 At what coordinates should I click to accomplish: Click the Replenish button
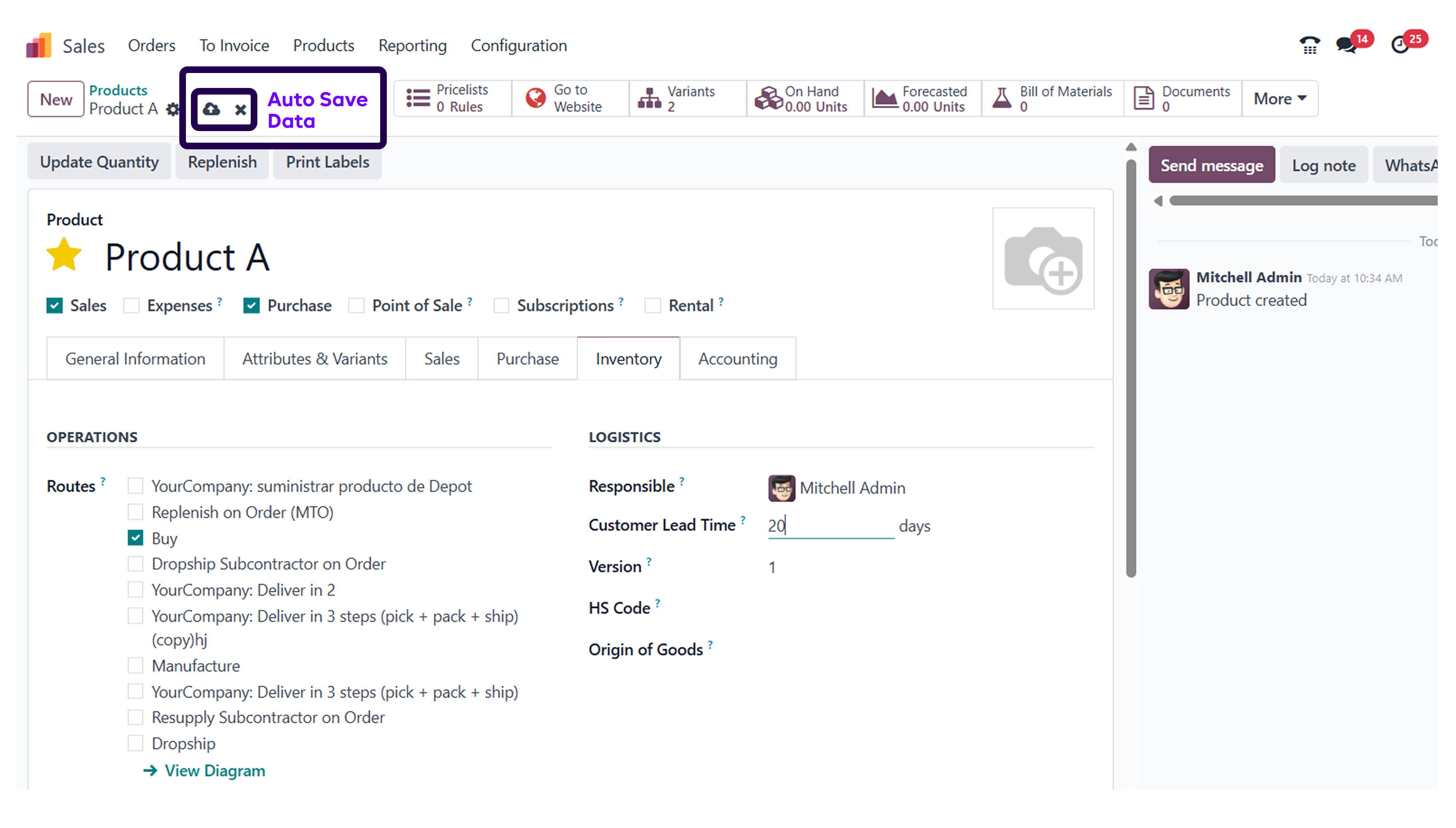click(222, 162)
